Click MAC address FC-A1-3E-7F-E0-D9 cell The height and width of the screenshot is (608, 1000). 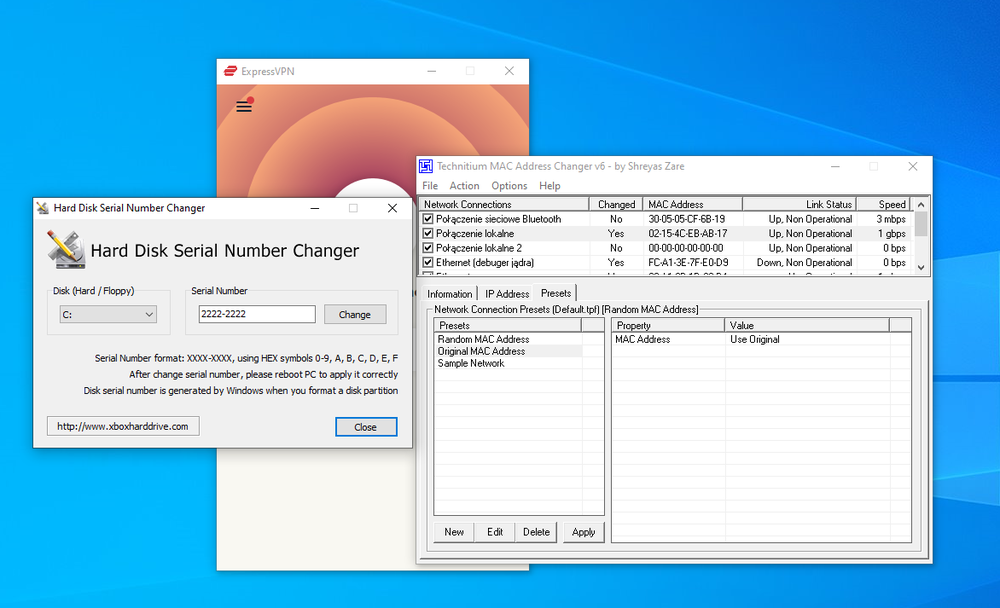point(688,262)
